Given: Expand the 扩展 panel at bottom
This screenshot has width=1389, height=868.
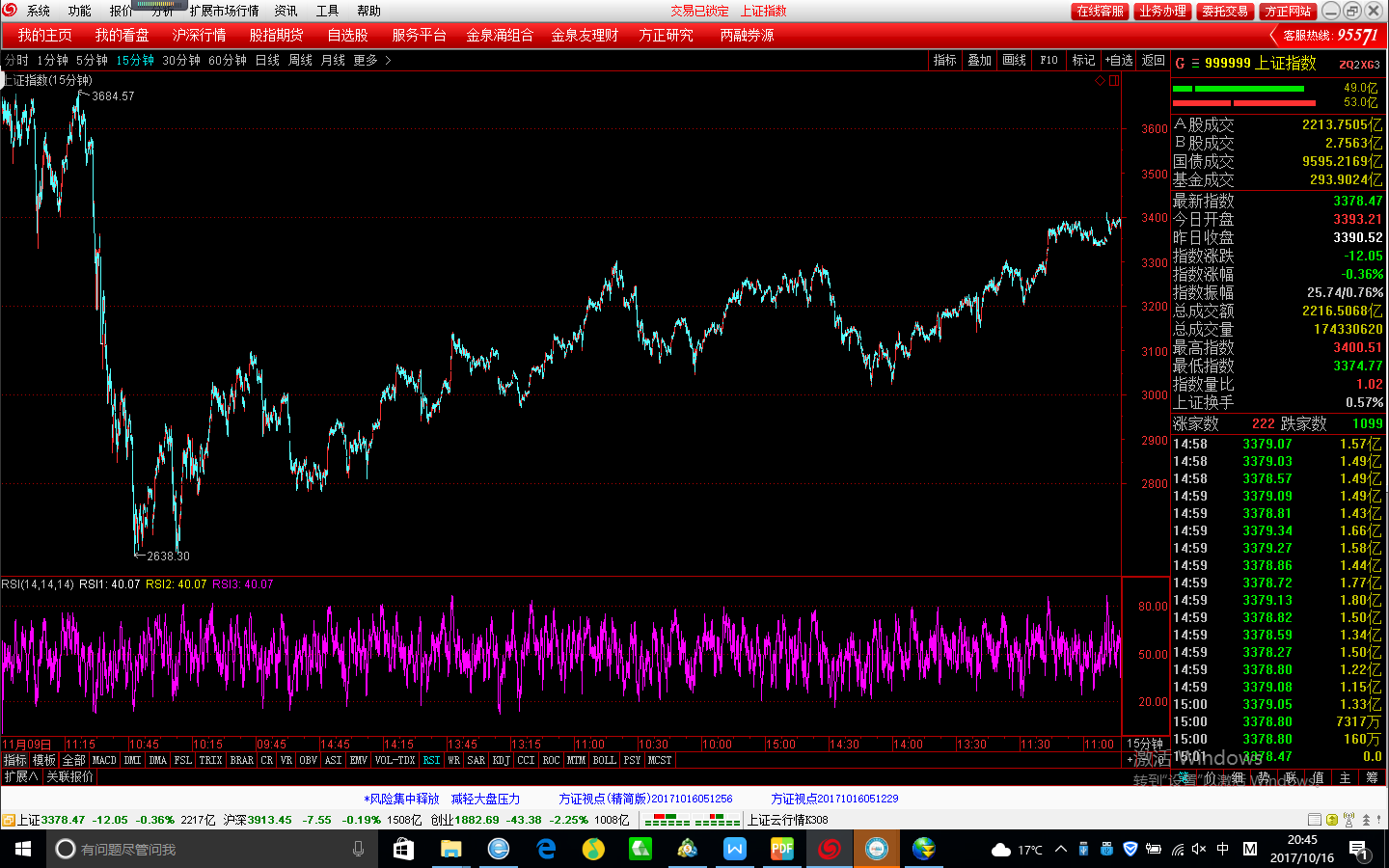Looking at the screenshot, I should tap(20, 776).
